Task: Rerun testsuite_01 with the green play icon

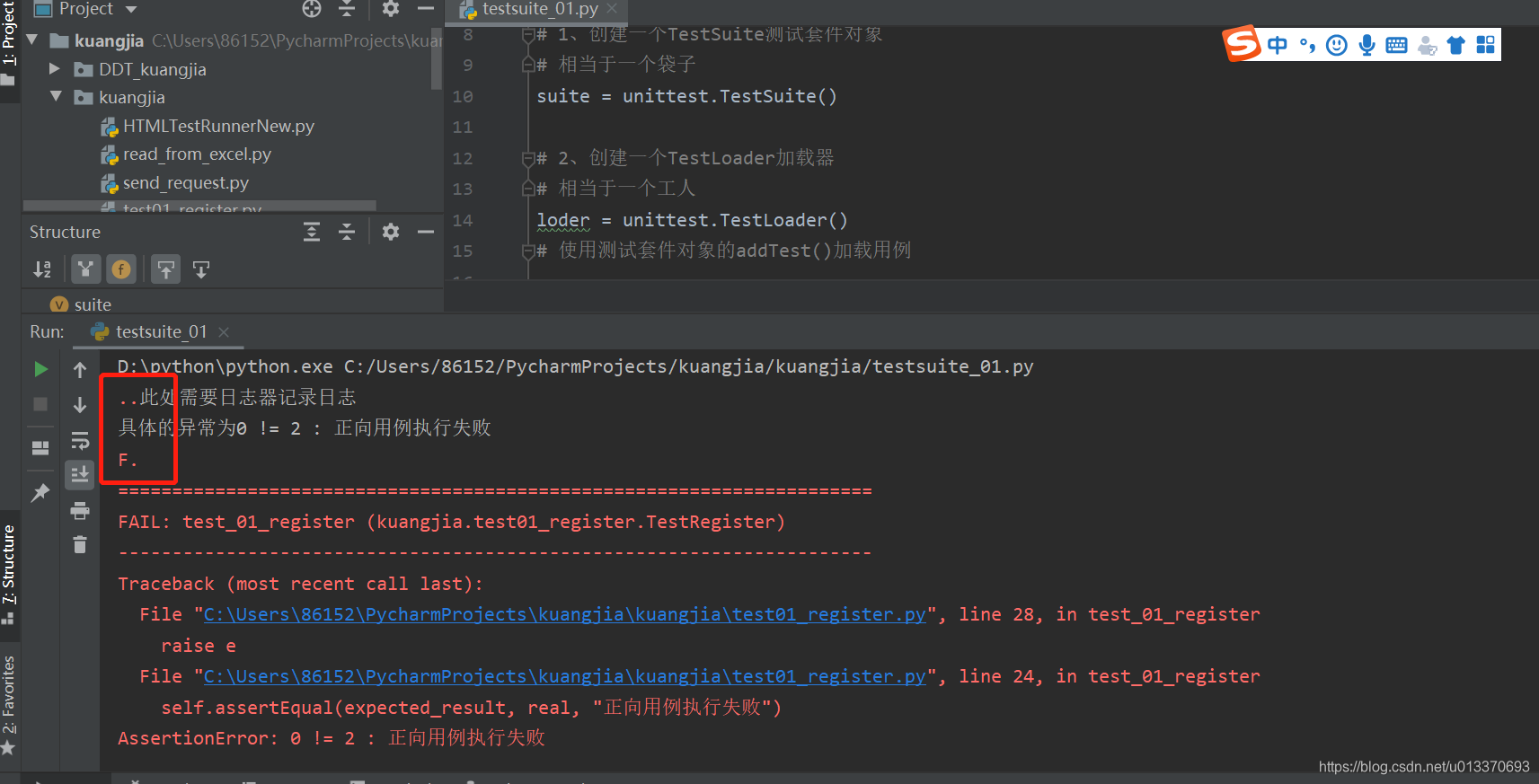Action: (40, 369)
